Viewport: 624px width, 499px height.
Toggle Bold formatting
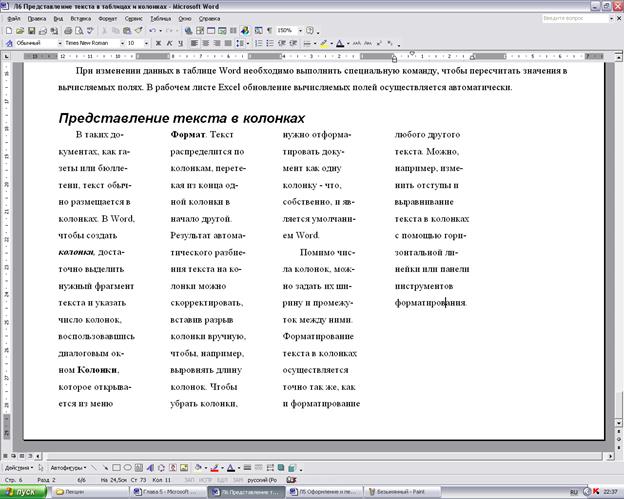(158, 43)
